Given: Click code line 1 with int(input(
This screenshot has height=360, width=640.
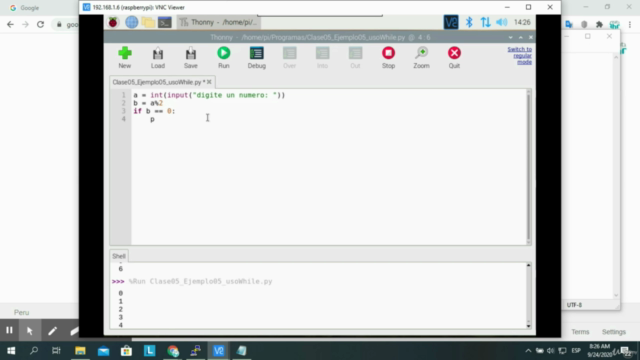Looking at the screenshot, I should (209, 95).
